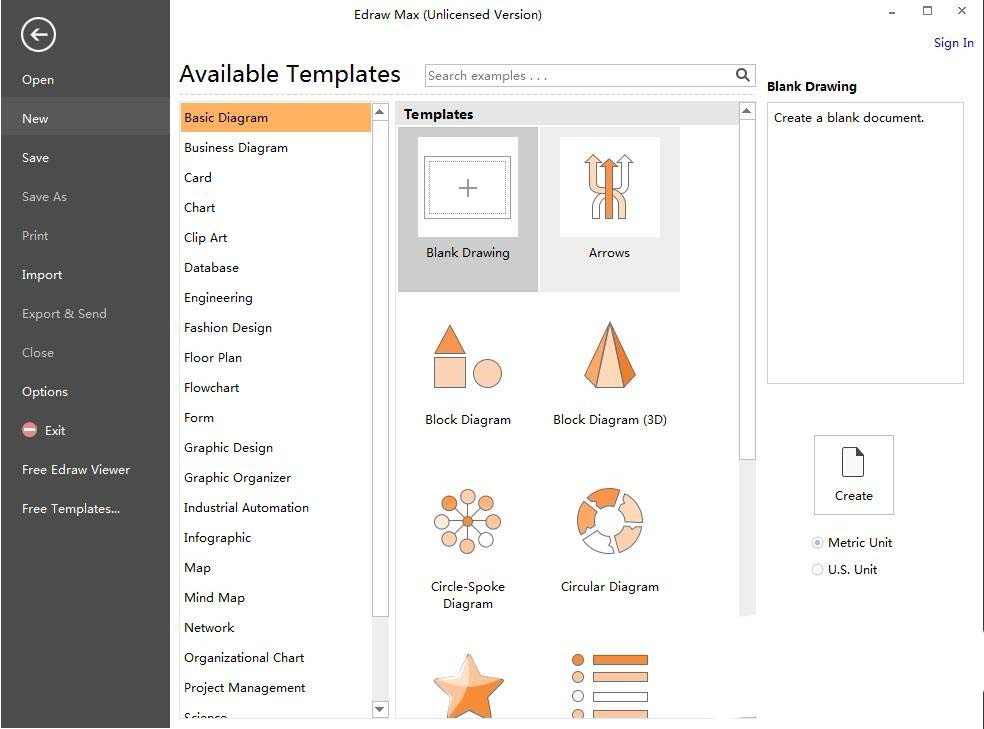The height and width of the screenshot is (729, 984).
Task: Select the Graphic Organizer category
Action: pos(237,477)
